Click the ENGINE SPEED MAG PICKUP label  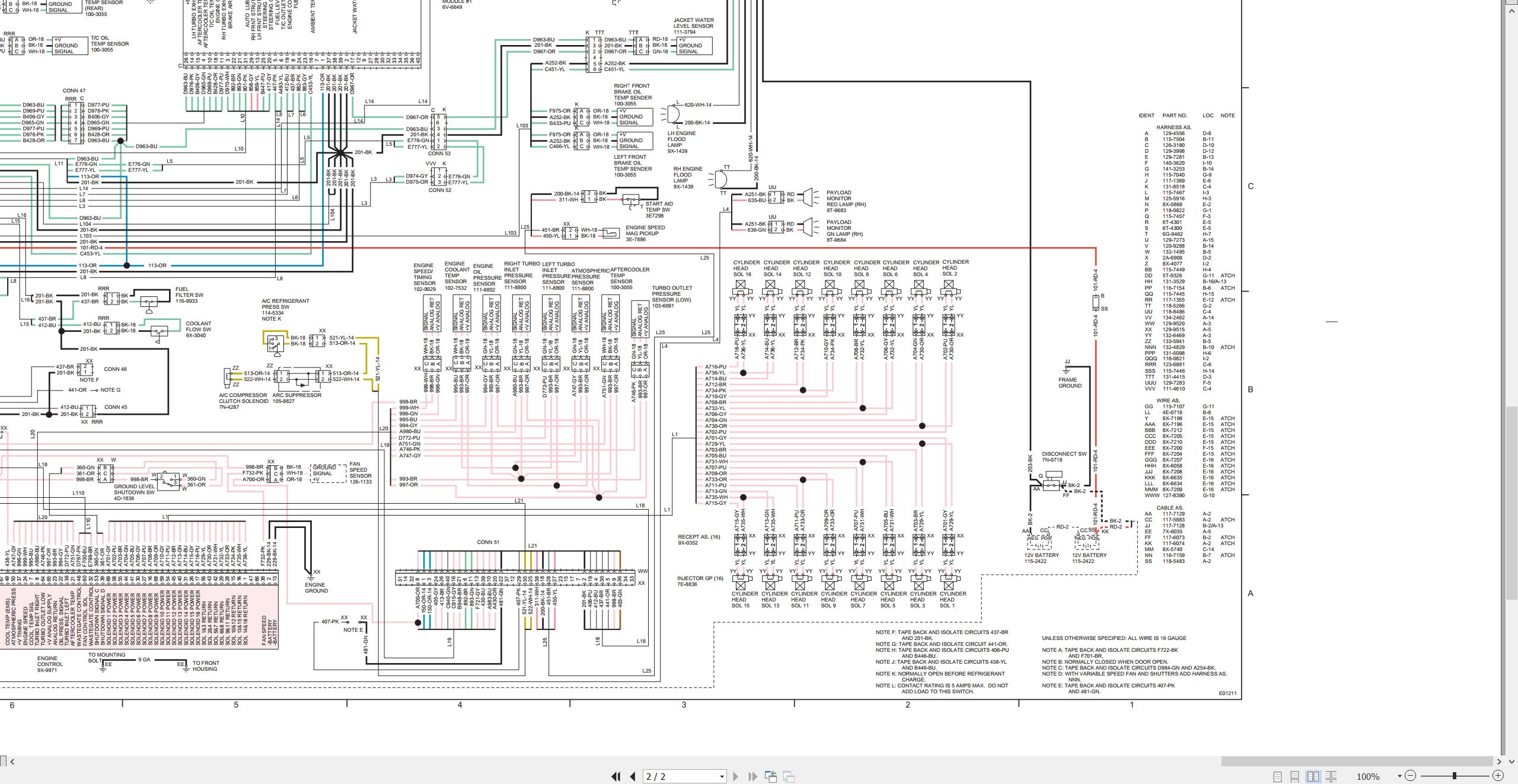pyautogui.click(x=645, y=231)
